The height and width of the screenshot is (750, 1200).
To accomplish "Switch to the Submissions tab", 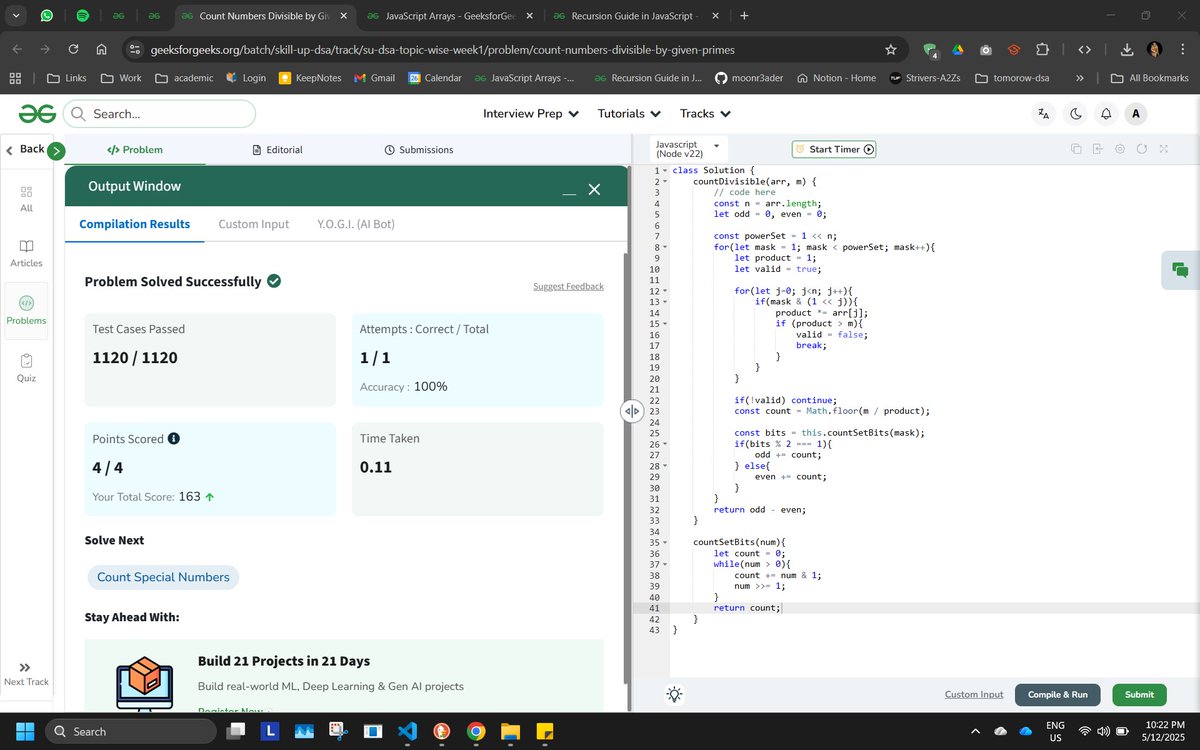I will click(x=419, y=150).
